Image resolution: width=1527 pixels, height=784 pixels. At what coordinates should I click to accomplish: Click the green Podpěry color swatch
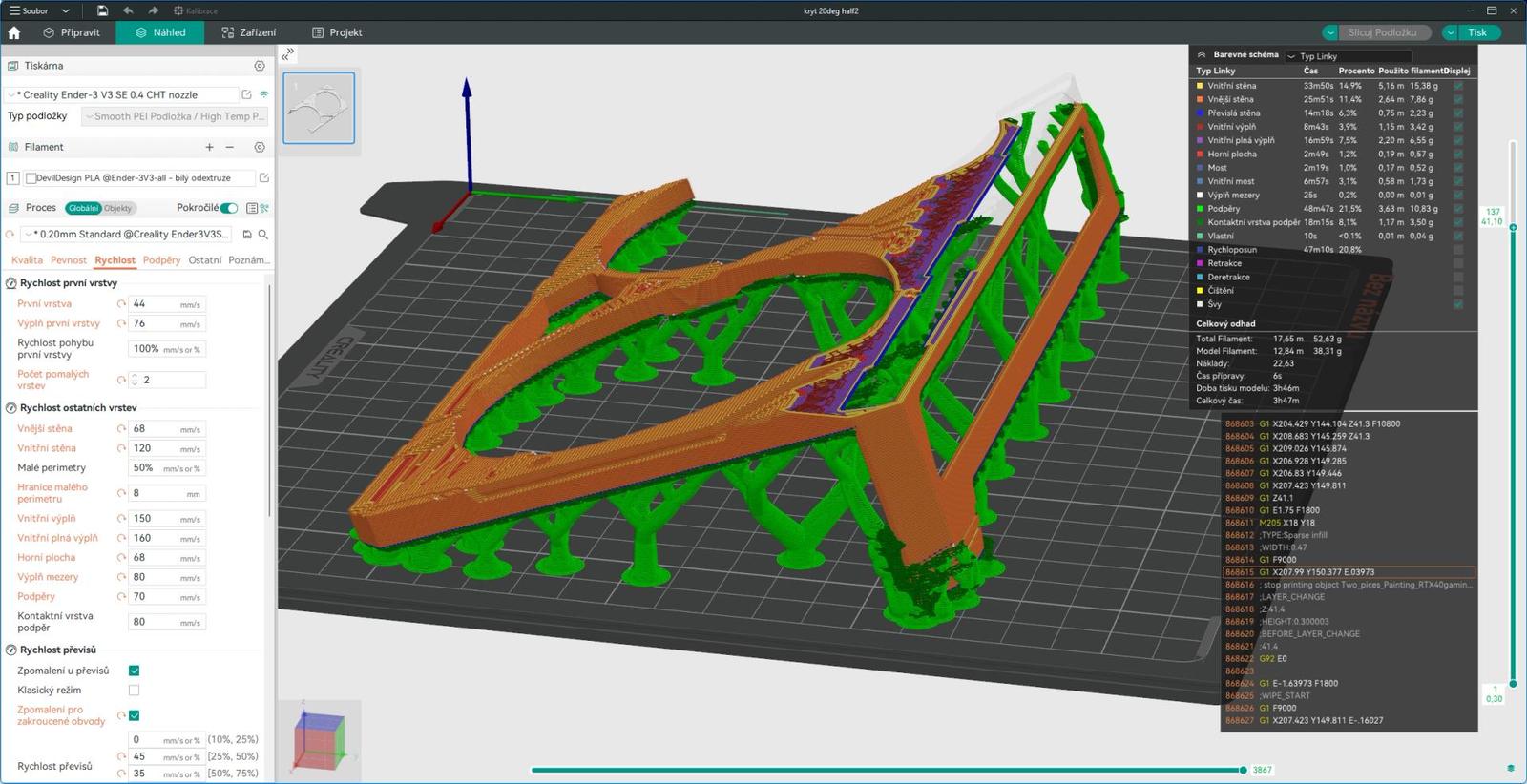coord(1200,209)
